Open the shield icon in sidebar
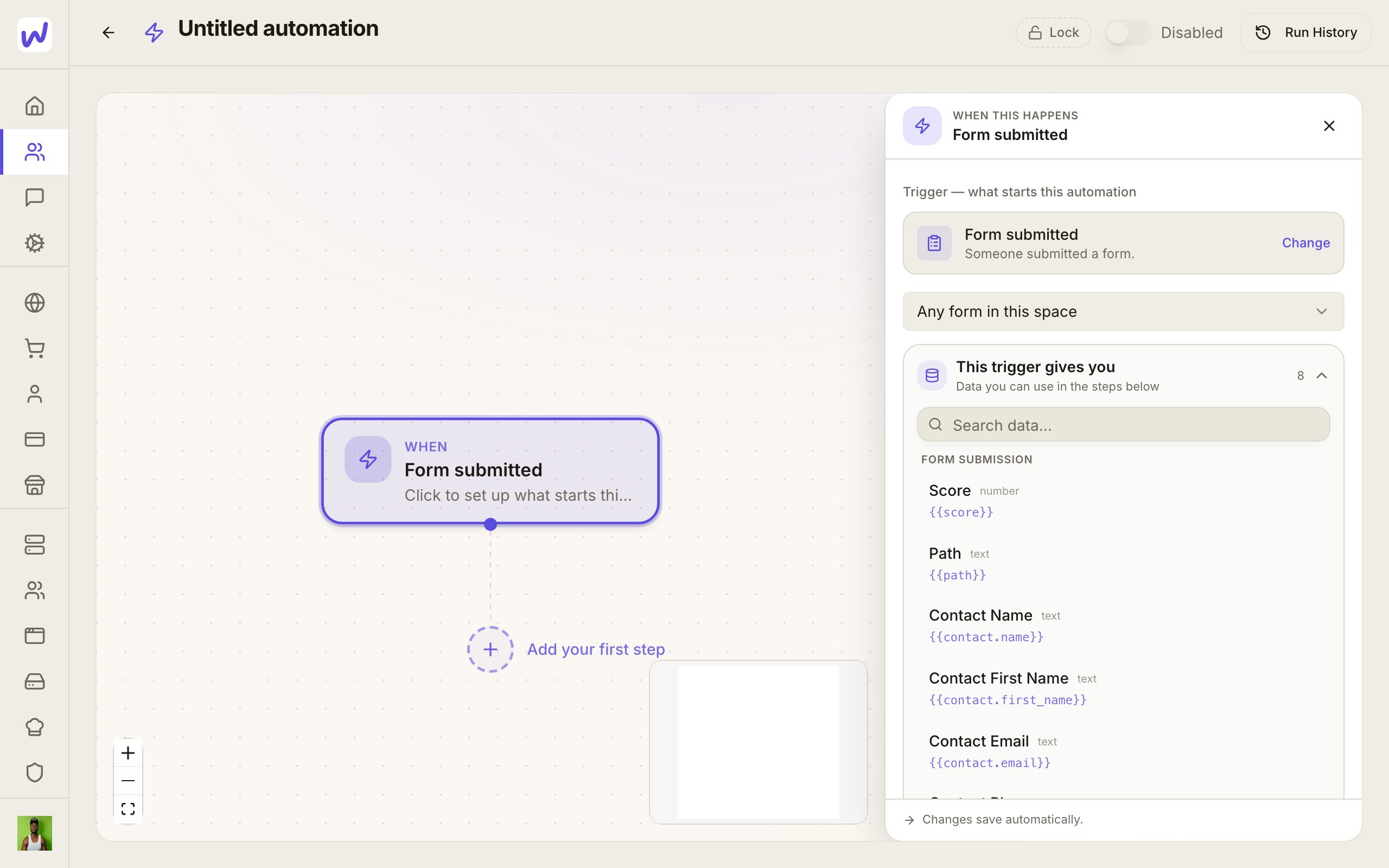Image resolution: width=1389 pixels, height=868 pixels. [34, 772]
